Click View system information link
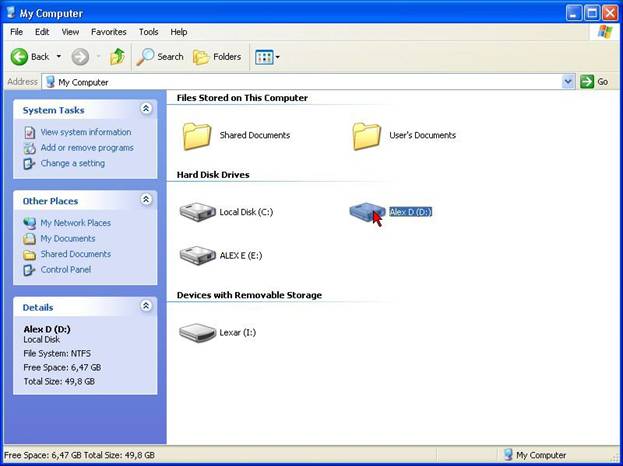The width and height of the screenshot is (623, 466). (x=86, y=132)
